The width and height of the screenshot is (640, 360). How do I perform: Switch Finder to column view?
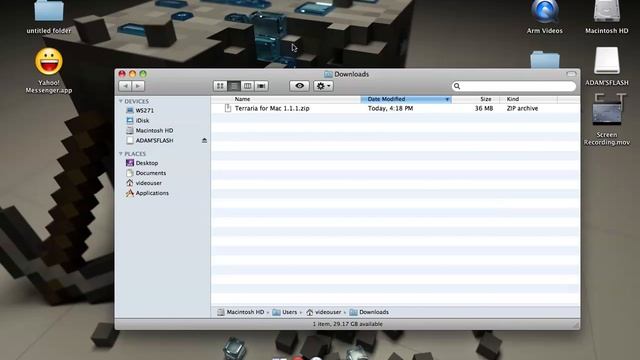247,86
